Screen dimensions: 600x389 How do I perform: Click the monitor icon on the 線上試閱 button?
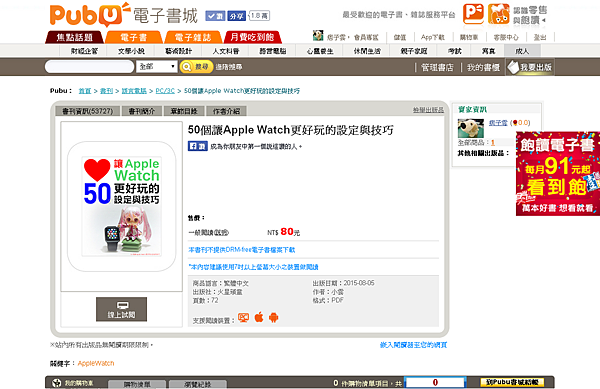(122, 306)
